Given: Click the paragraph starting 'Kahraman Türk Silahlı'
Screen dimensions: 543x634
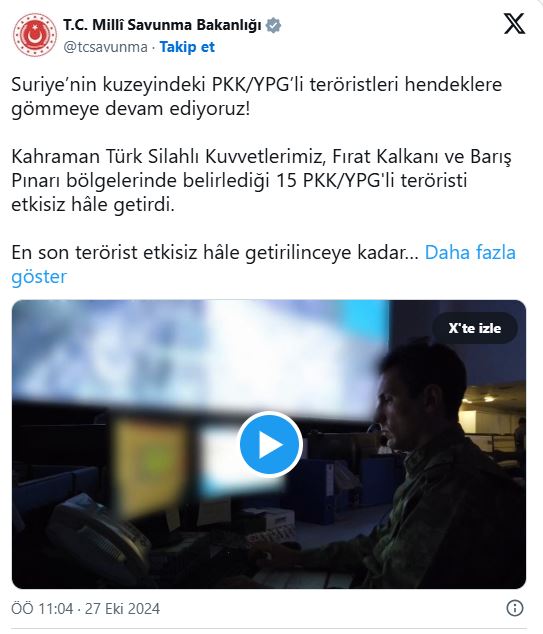Looking at the screenshot, I should click(x=261, y=180).
